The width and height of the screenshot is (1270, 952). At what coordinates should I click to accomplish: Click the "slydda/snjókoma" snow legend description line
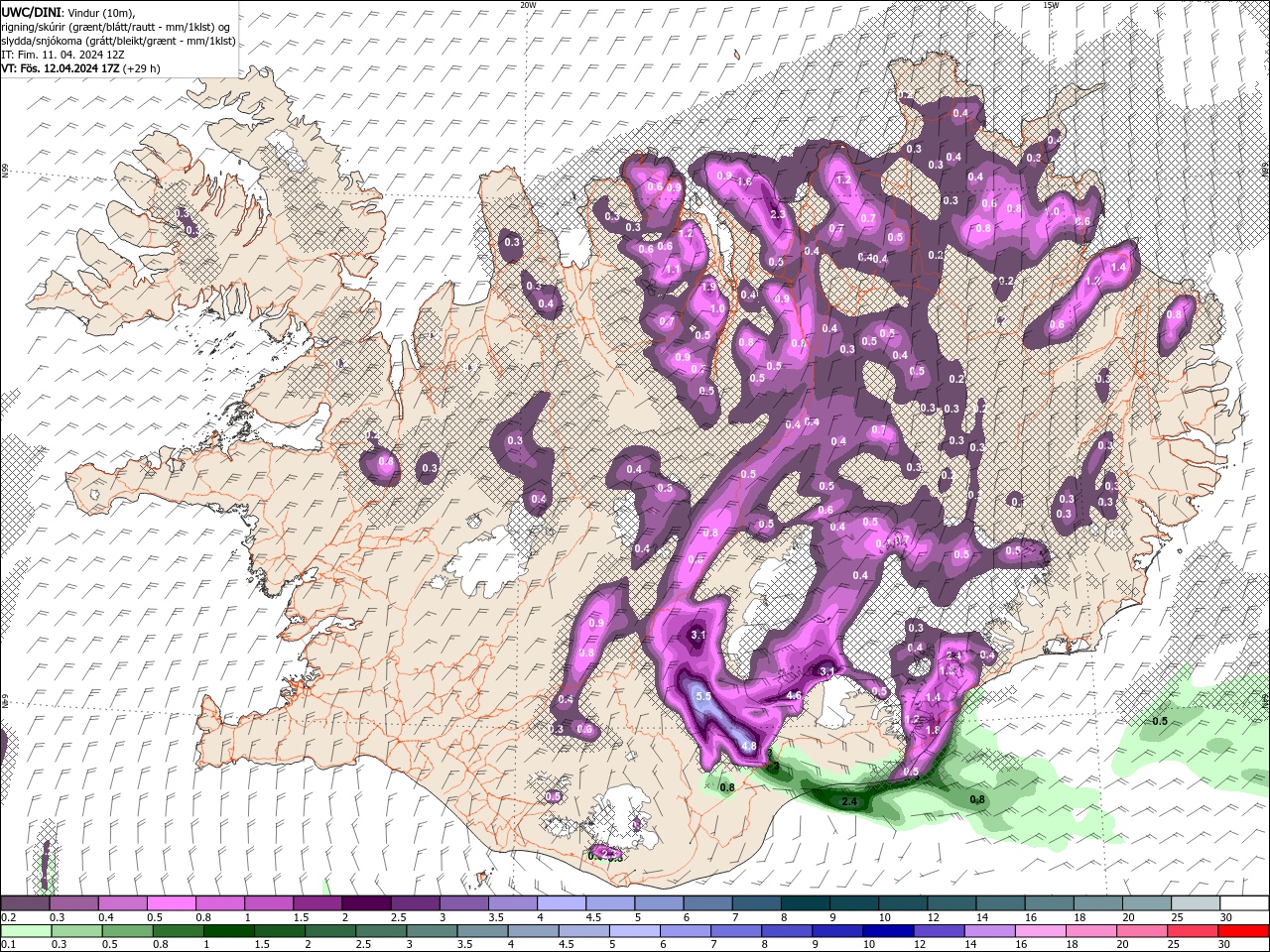tap(118, 41)
